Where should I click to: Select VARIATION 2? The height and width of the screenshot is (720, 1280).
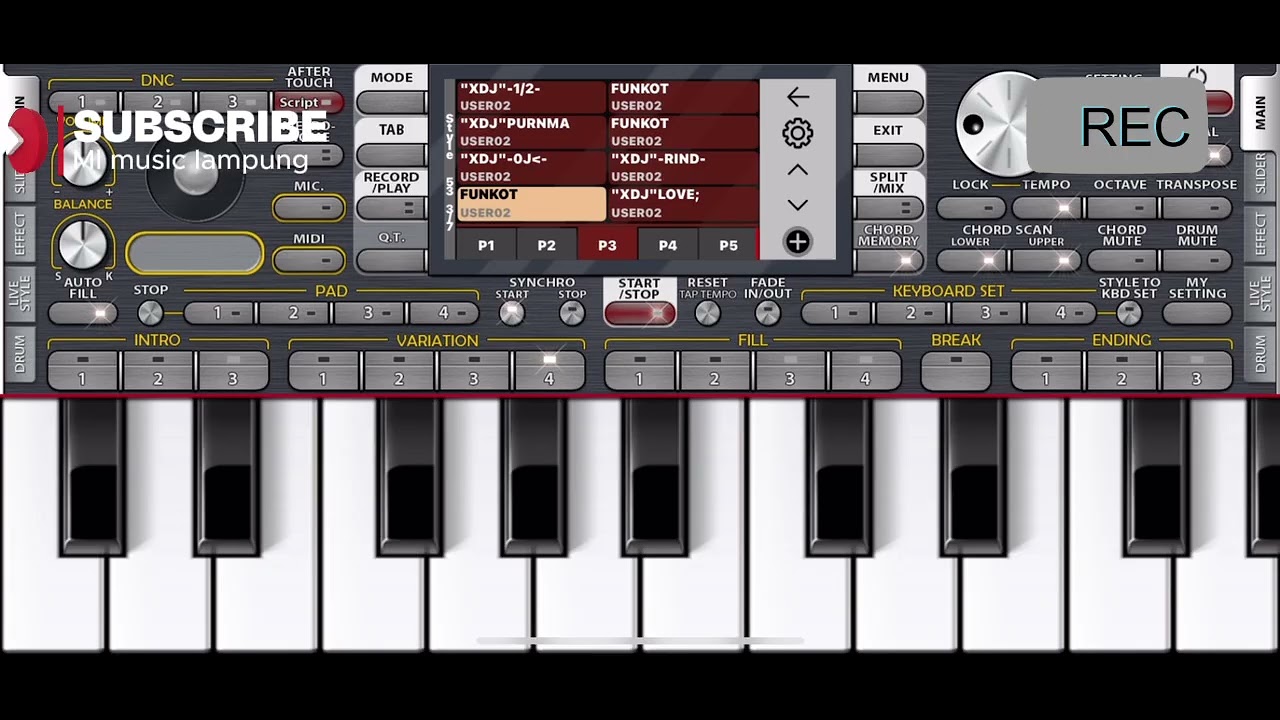pyautogui.click(x=398, y=370)
